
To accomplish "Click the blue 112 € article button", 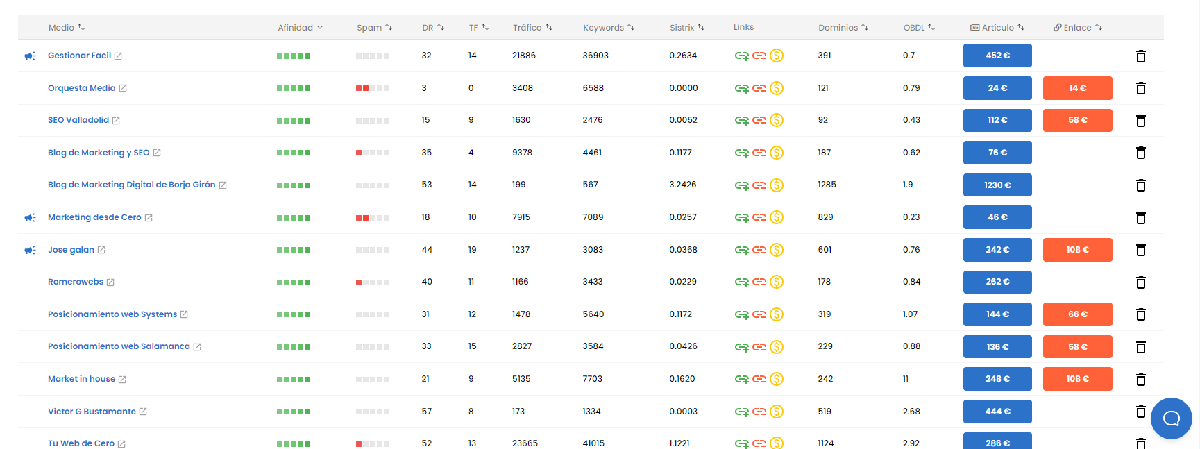I will 997,121.
